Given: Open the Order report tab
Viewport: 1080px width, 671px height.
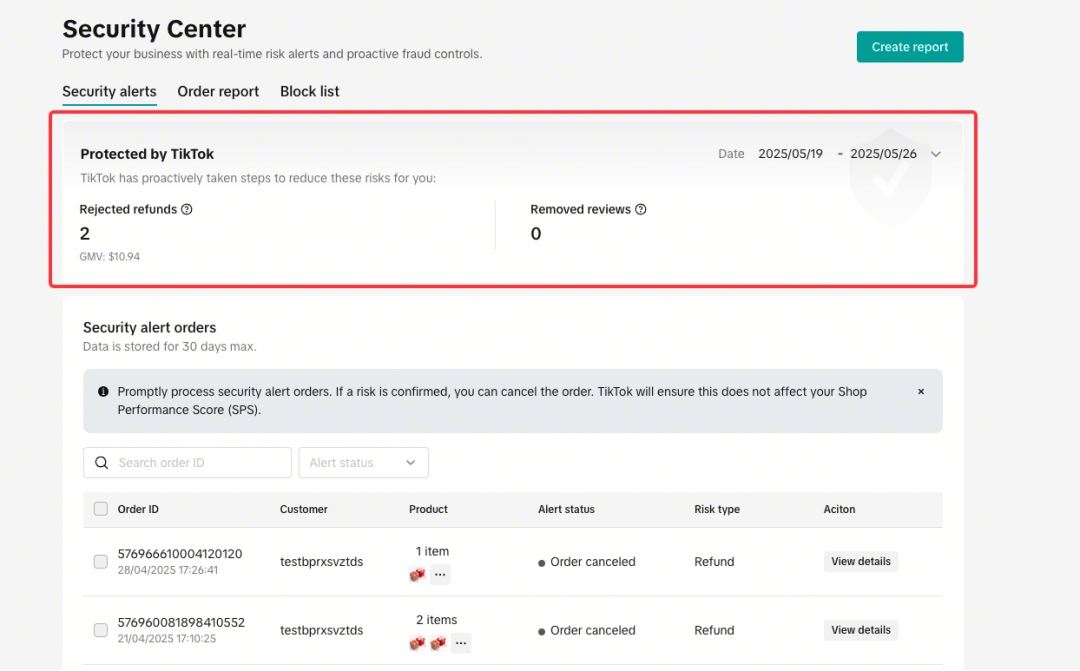Looking at the screenshot, I should [x=218, y=92].
